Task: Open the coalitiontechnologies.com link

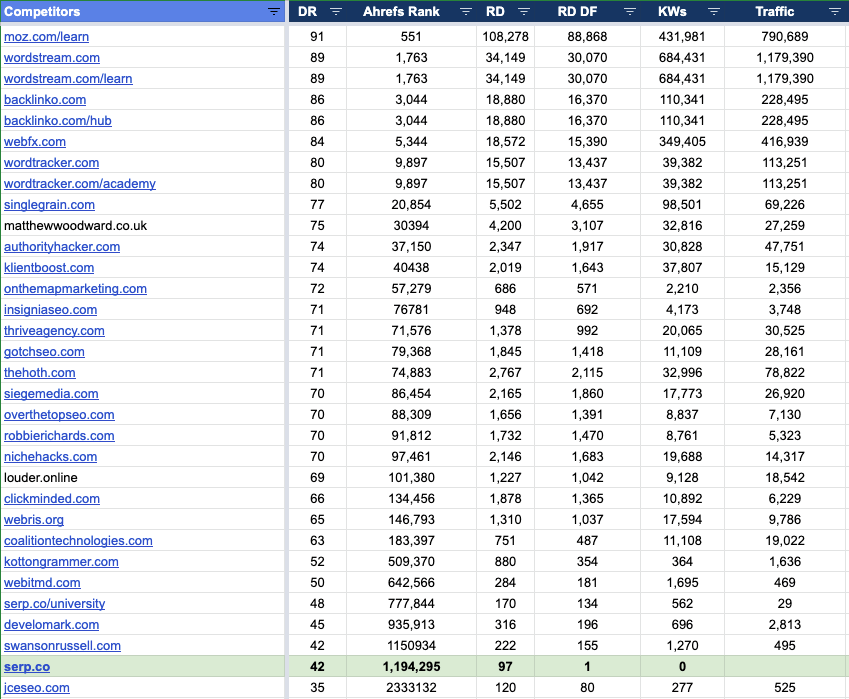Action: (78, 541)
